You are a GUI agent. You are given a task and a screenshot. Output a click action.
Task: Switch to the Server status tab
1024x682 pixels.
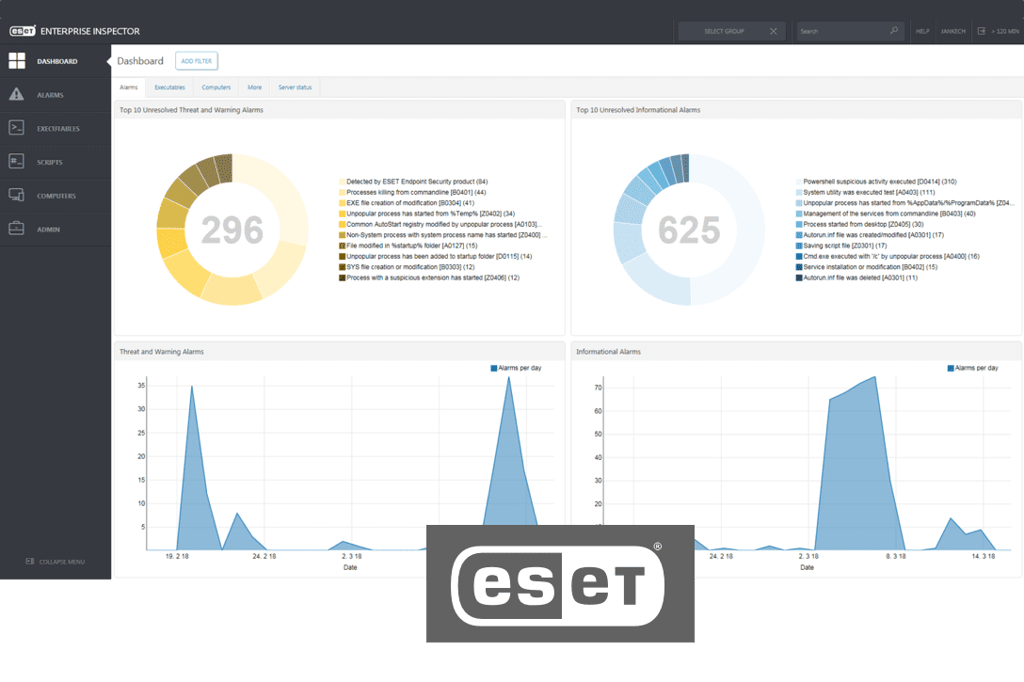pyautogui.click(x=295, y=87)
